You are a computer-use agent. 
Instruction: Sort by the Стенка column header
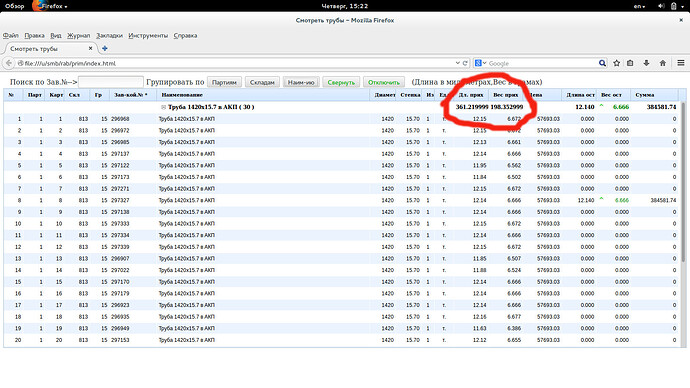pos(410,95)
